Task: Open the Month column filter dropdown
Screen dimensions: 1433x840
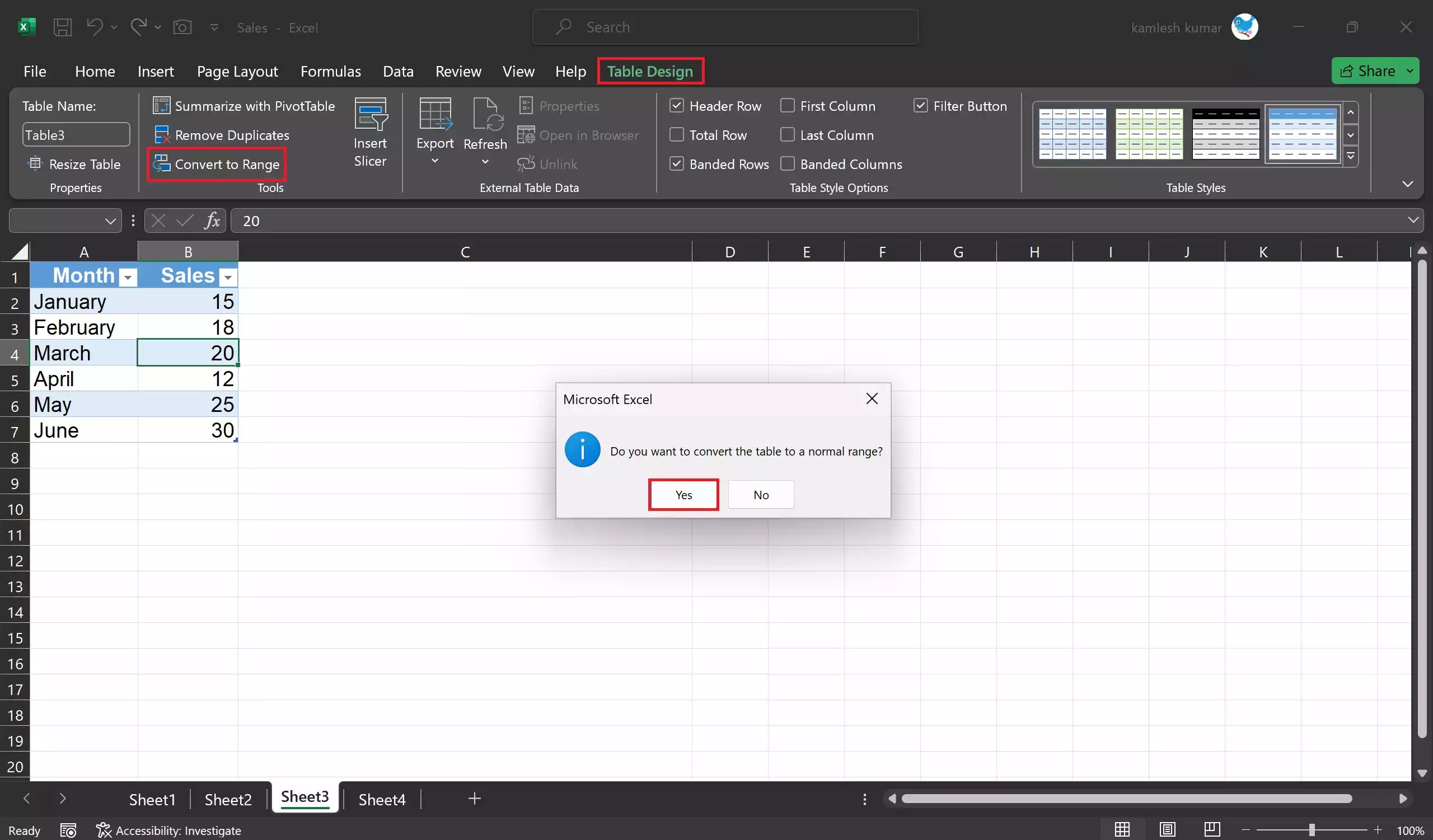Action: 128,276
